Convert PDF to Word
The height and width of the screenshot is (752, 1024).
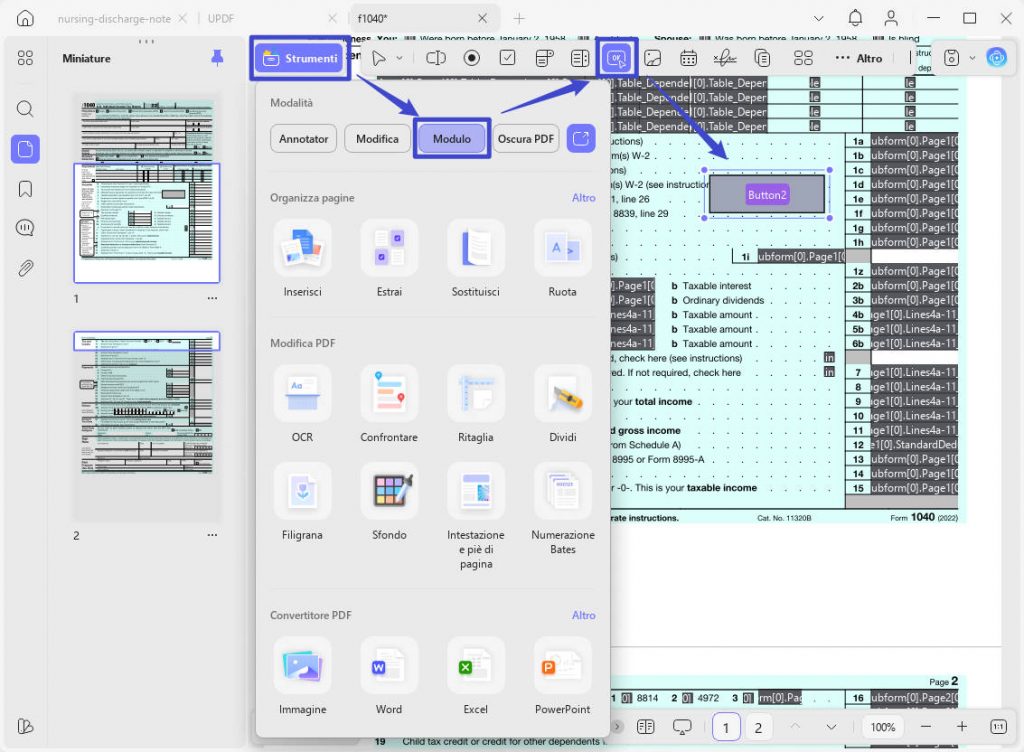[389, 677]
